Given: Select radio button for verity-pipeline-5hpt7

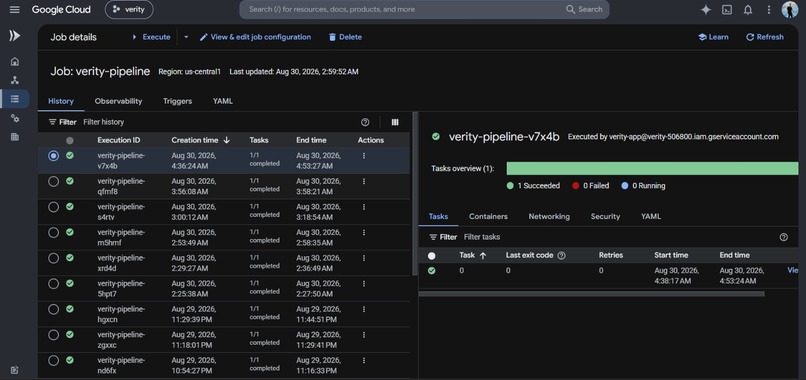Looking at the screenshot, I should coord(53,284).
